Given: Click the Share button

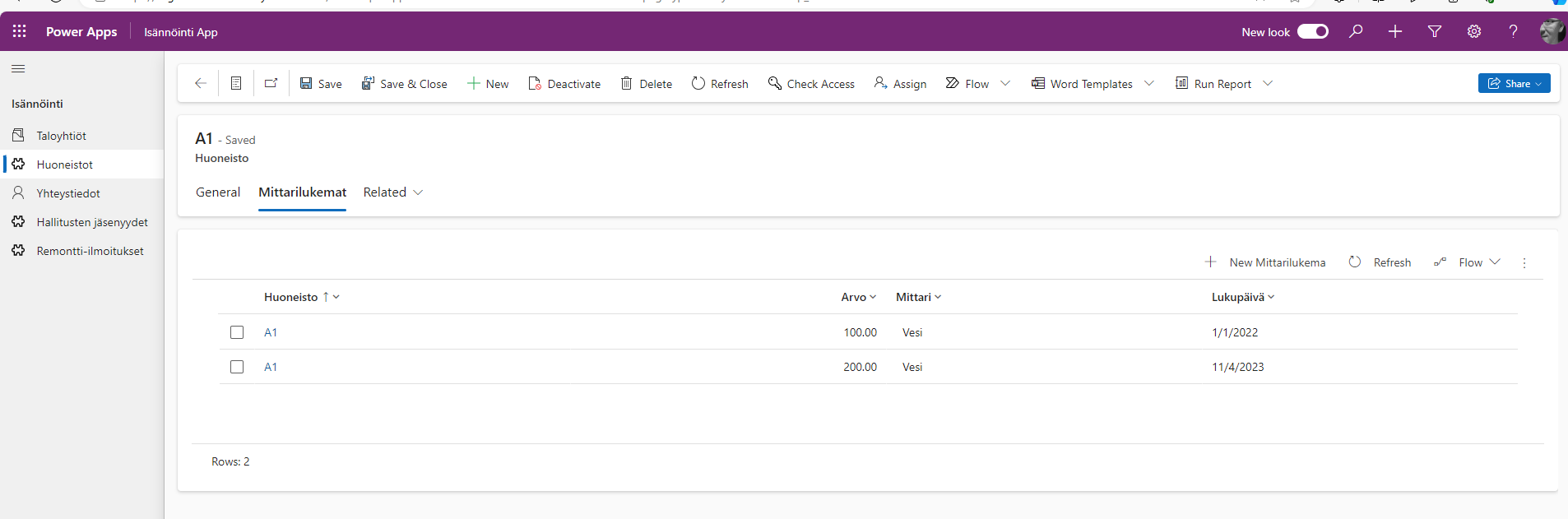Looking at the screenshot, I should (1514, 83).
